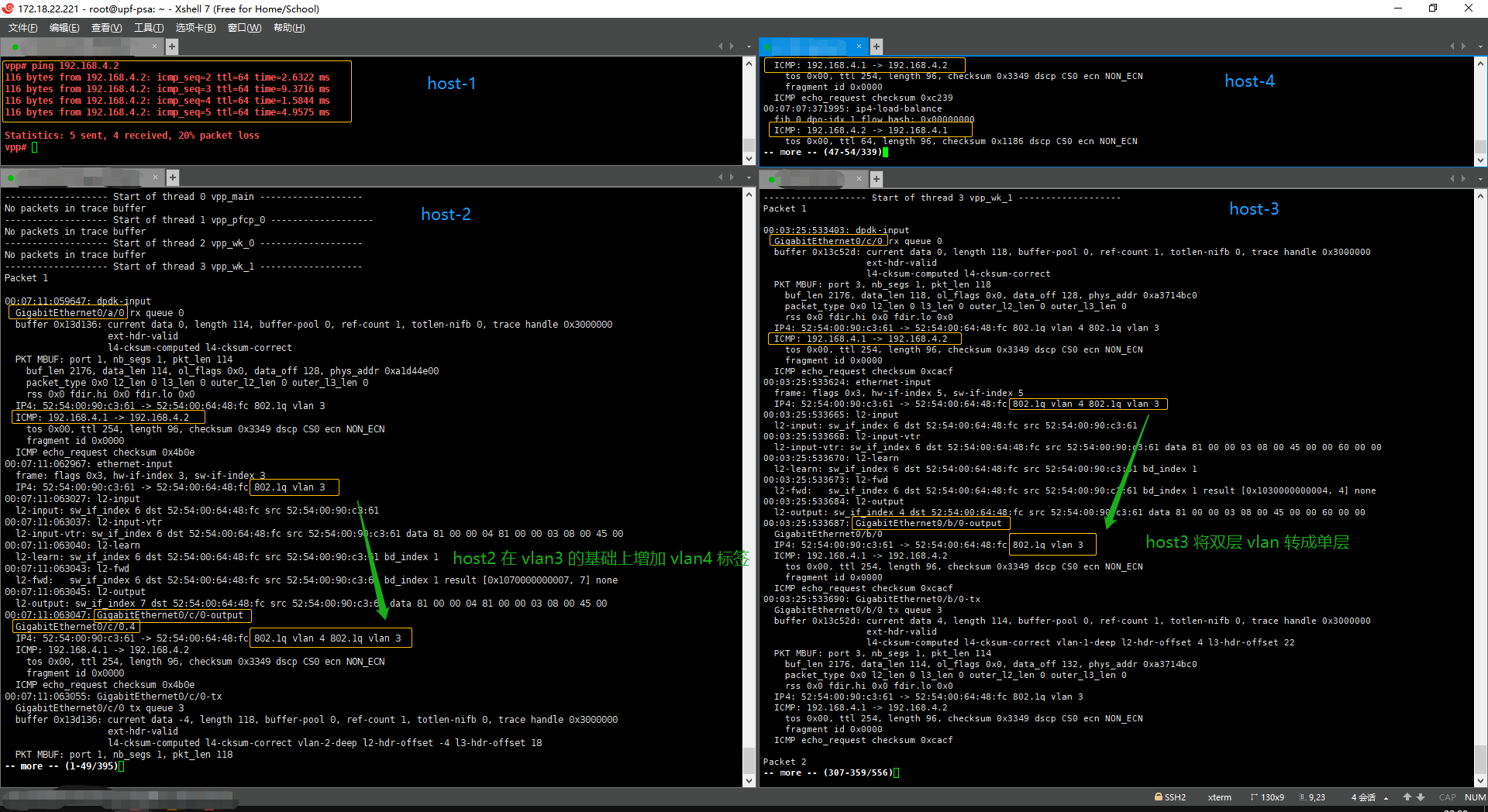Click the CAP indicator in status bar
This screenshot has width=1488, height=812.
point(1447,797)
